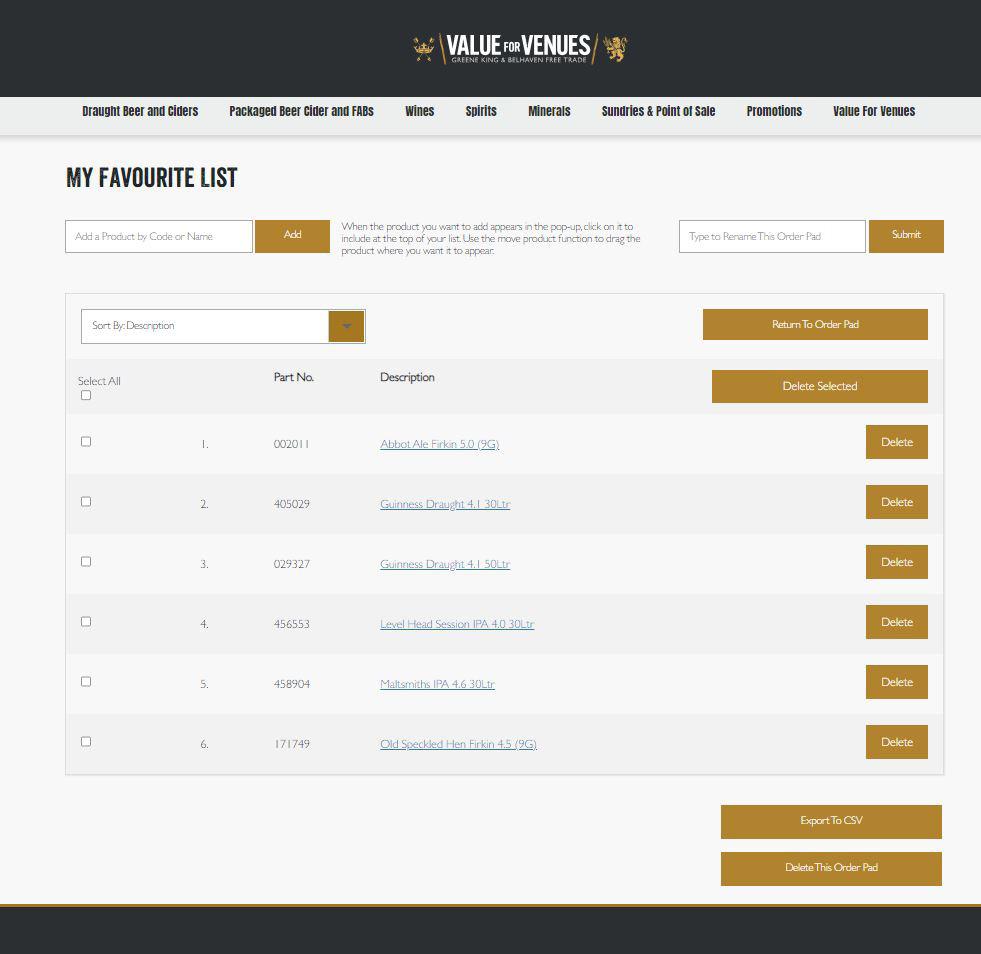Click the Sort By: Description box

point(223,326)
